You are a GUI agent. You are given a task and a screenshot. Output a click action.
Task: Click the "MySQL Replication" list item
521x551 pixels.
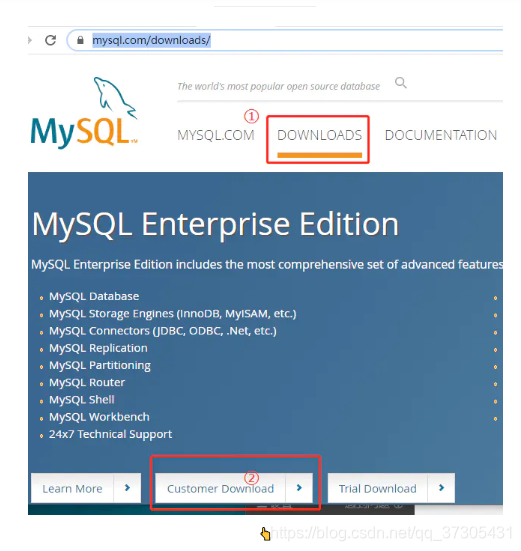(98, 348)
